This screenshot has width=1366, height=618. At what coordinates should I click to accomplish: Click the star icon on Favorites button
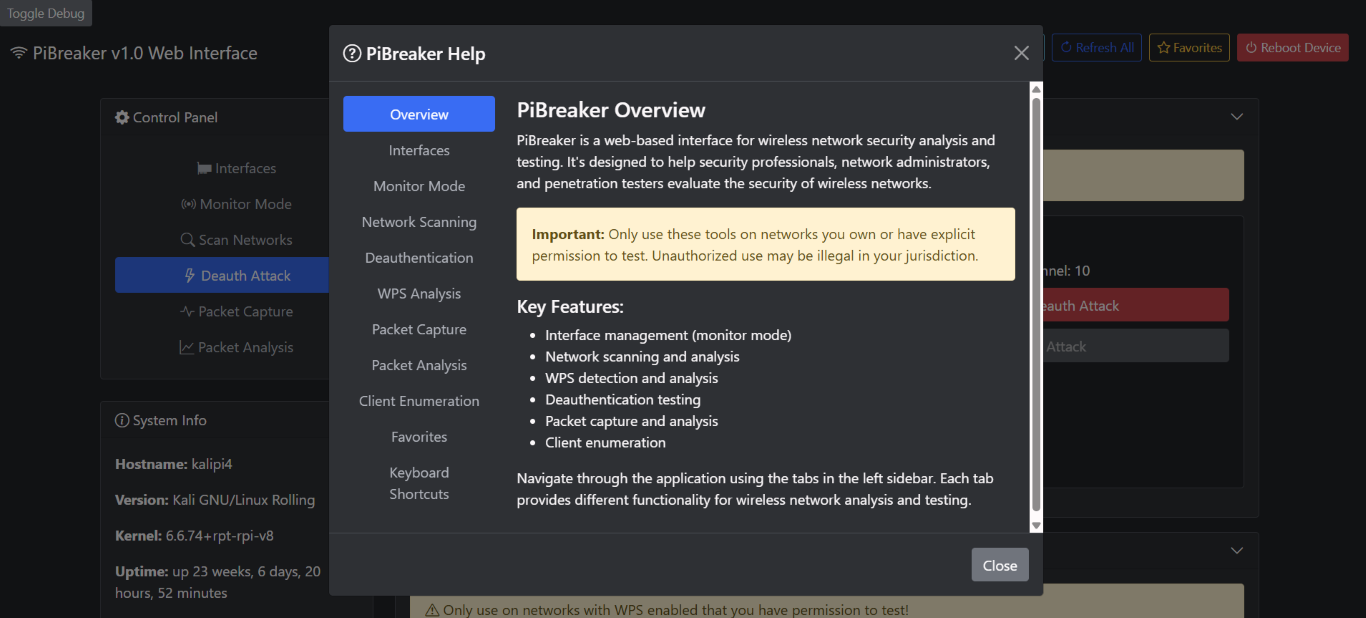pos(1164,48)
